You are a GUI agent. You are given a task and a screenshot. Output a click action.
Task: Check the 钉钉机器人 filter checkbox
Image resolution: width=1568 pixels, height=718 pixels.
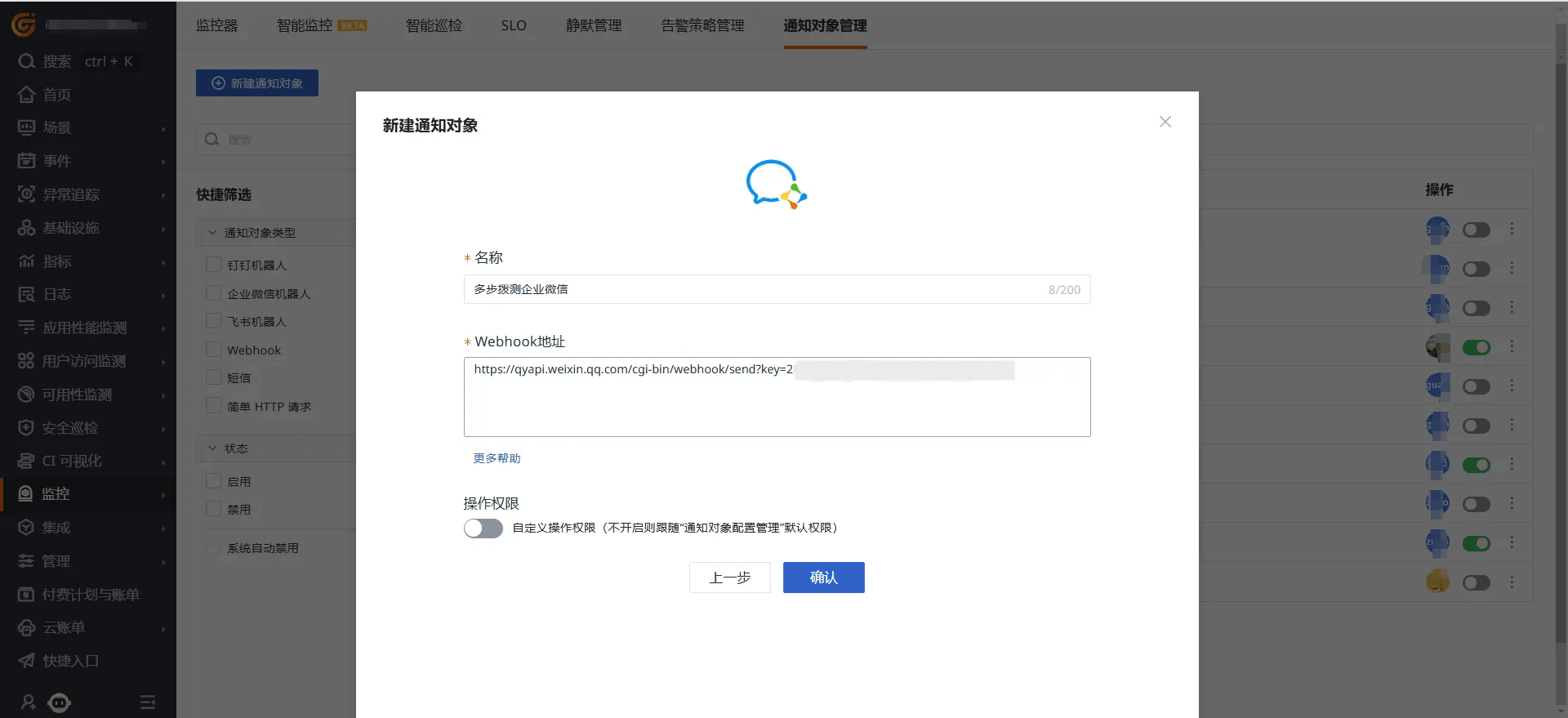click(214, 265)
